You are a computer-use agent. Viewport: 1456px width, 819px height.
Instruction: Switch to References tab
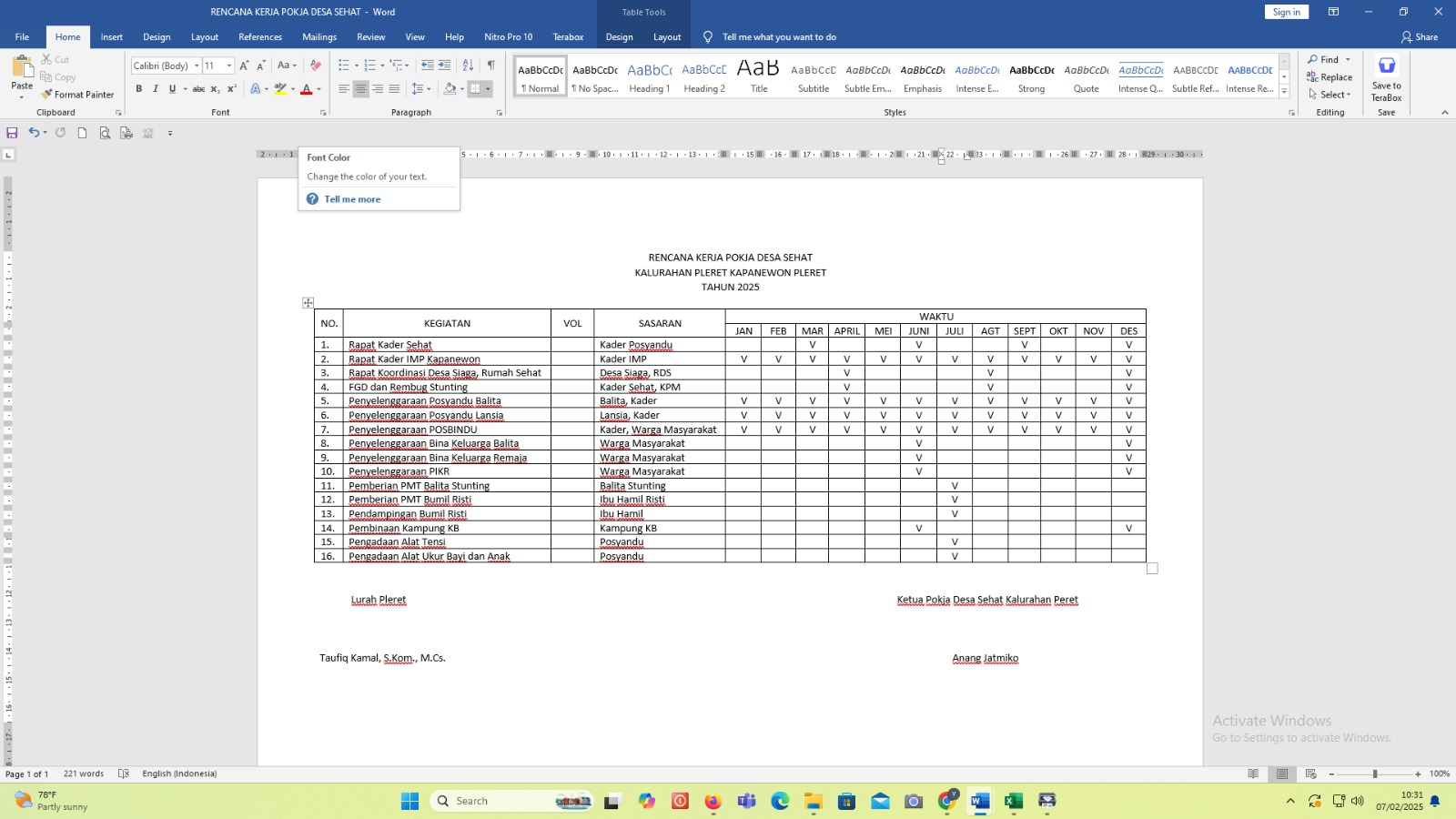(x=260, y=37)
